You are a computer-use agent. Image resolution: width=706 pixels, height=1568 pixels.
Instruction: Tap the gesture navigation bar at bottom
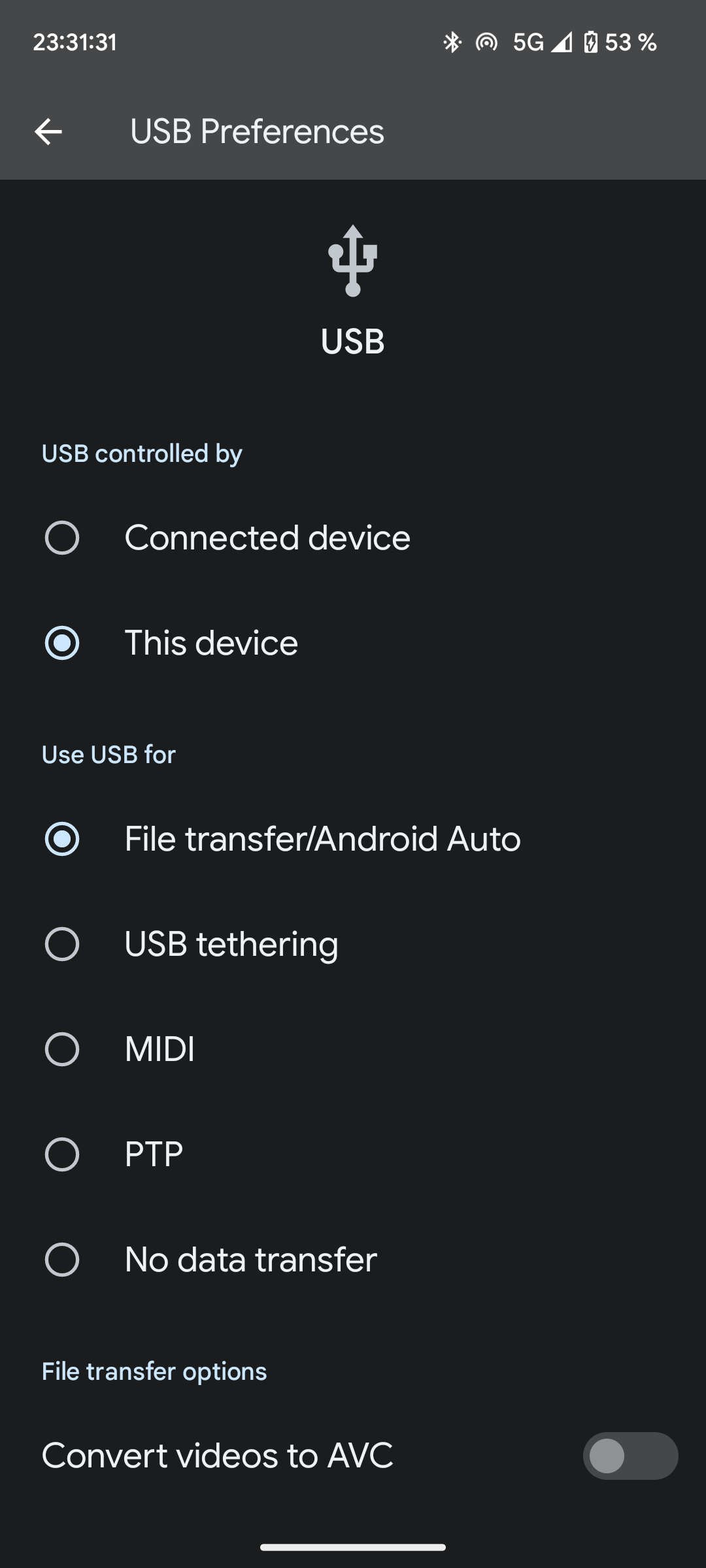click(x=353, y=1546)
